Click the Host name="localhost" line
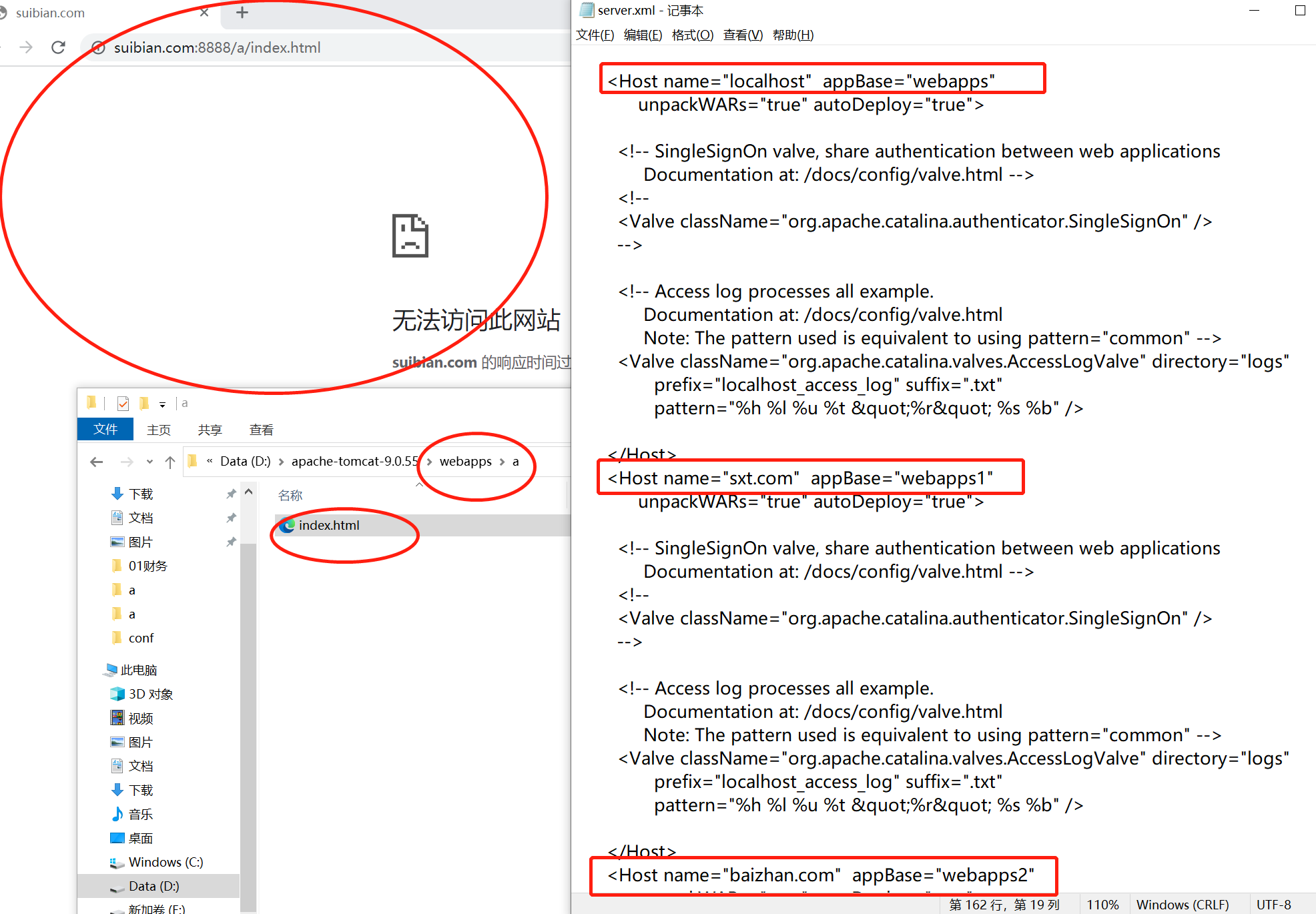 (x=801, y=81)
